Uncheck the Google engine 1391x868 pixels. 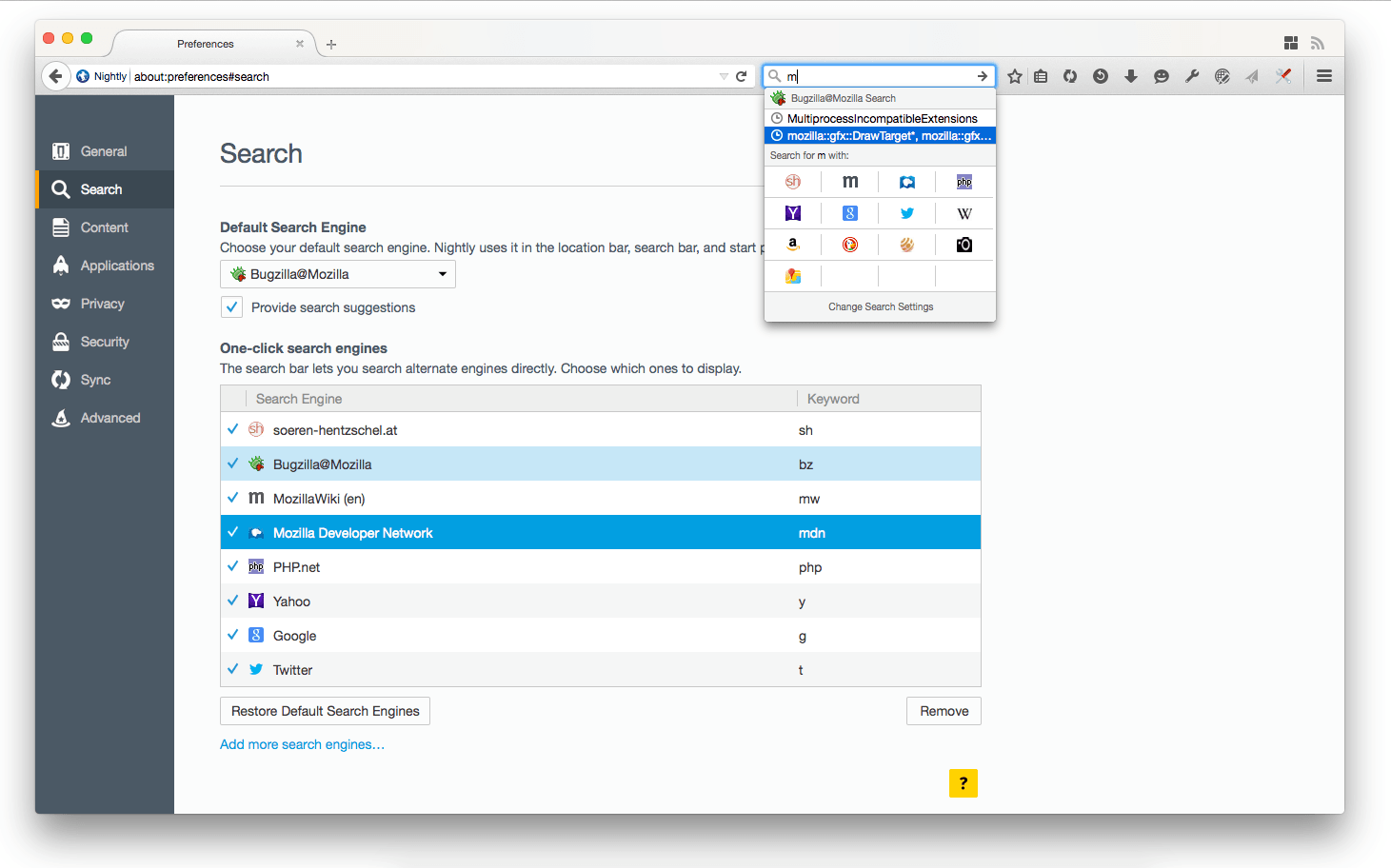point(233,635)
